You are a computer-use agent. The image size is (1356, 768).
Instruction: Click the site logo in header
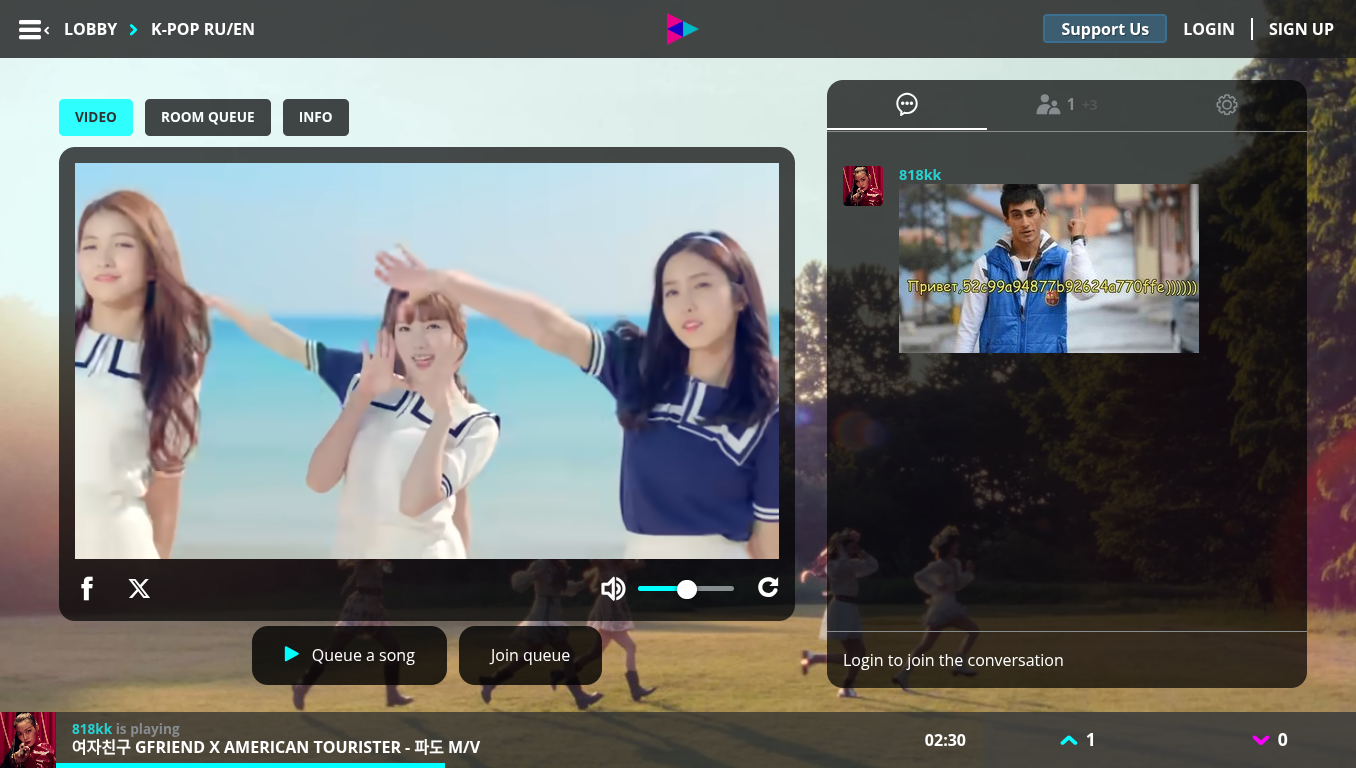click(682, 29)
